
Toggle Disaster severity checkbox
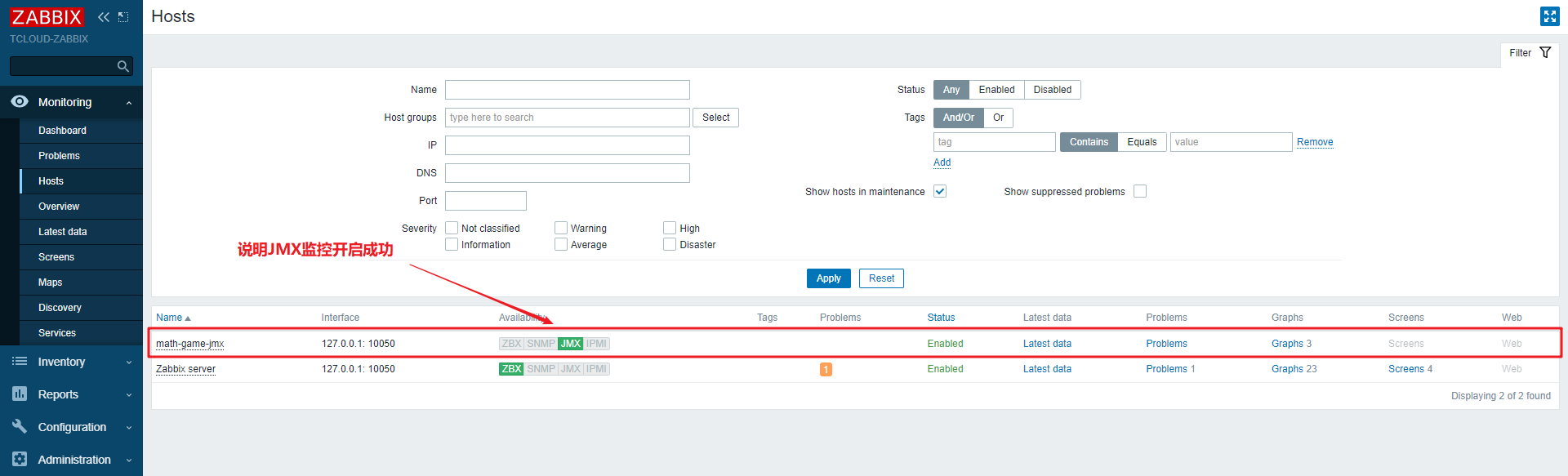pyautogui.click(x=670, y=244)
